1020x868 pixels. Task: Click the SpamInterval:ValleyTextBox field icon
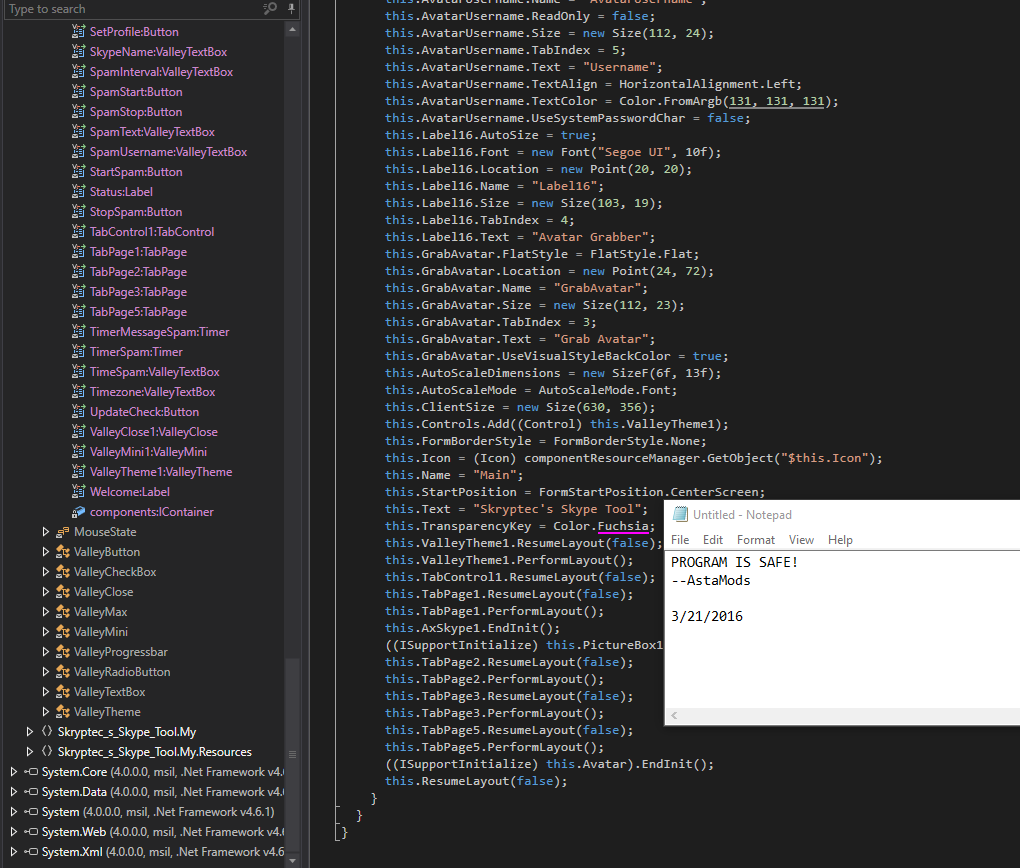[79, 72]
